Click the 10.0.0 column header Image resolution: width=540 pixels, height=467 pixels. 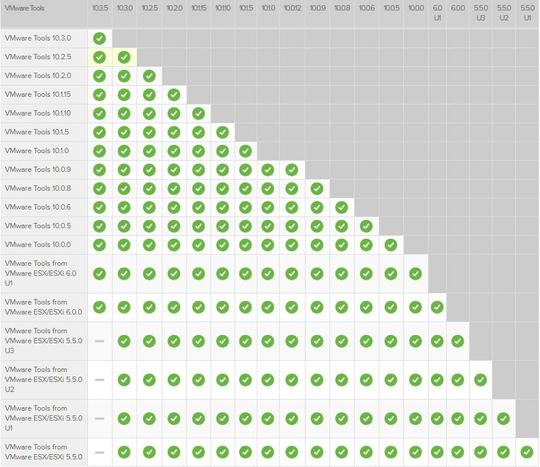(x=416, y=8)
